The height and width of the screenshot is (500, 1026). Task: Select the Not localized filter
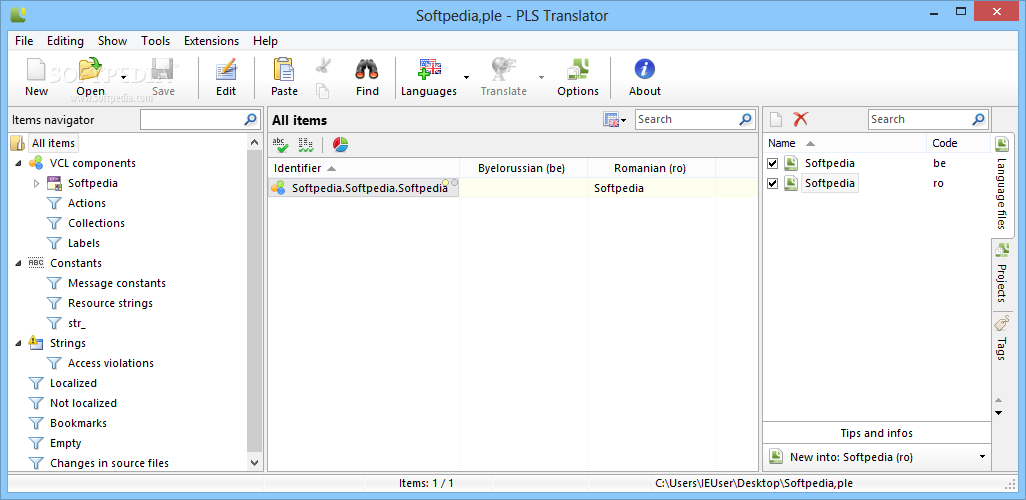click(83, 403)
